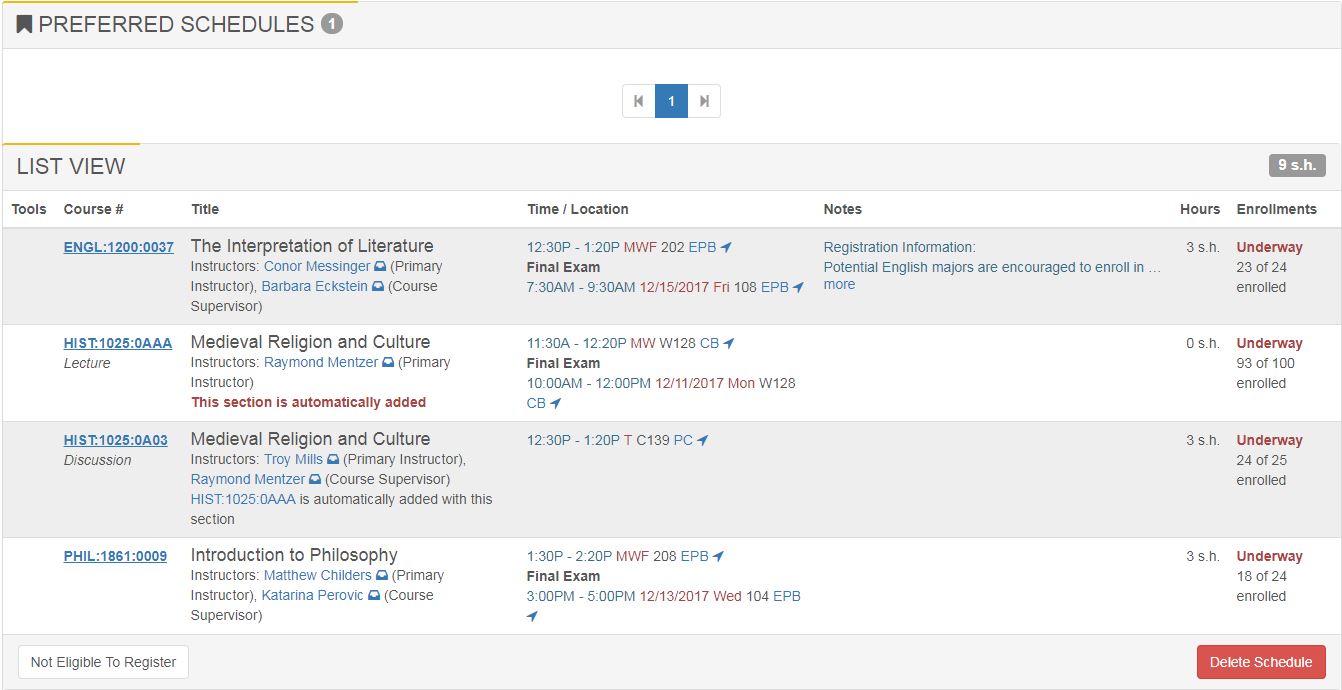Open map arrow for 108 EPB final exam
Screen dimensions: 1342x690
coord(798,287)
